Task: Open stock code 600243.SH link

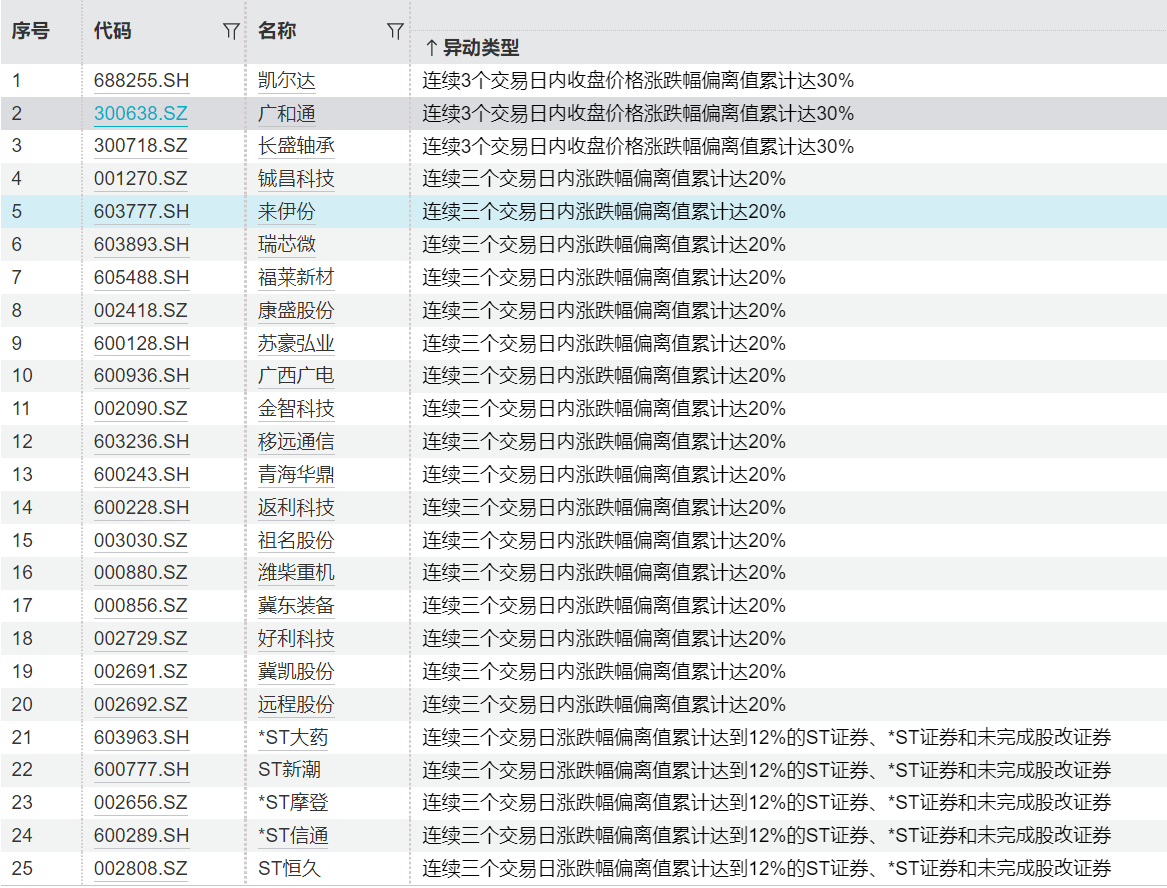Action: [x=141, y=474]
